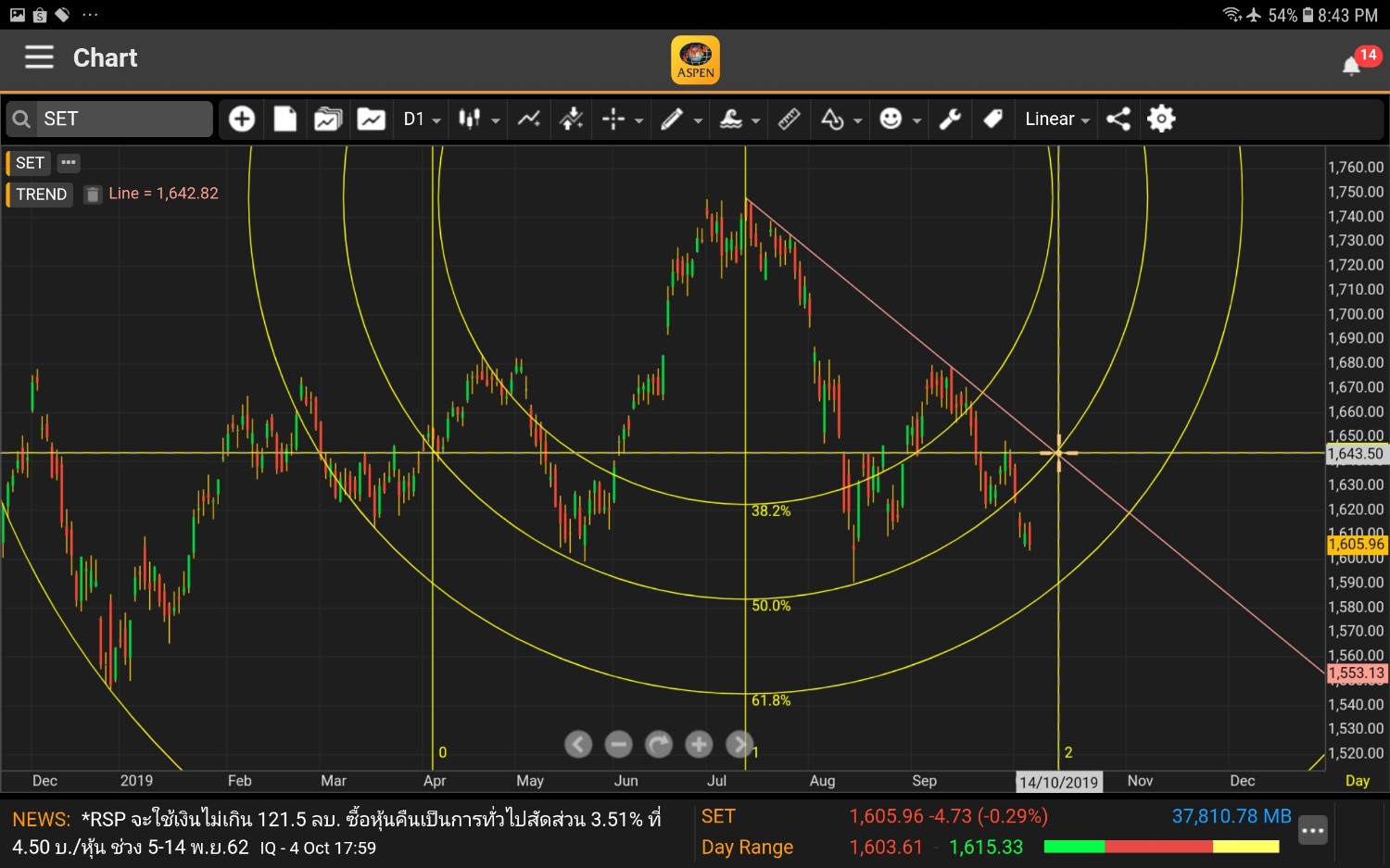Click the day range color bar

coord(1161,847)
